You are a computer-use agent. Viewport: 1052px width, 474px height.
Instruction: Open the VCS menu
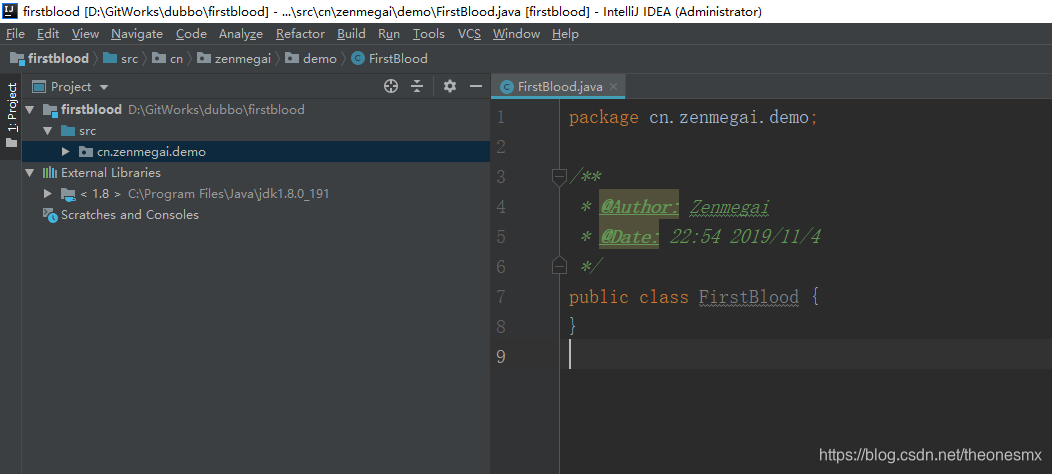pyautogui.click(x=469, y=34)
